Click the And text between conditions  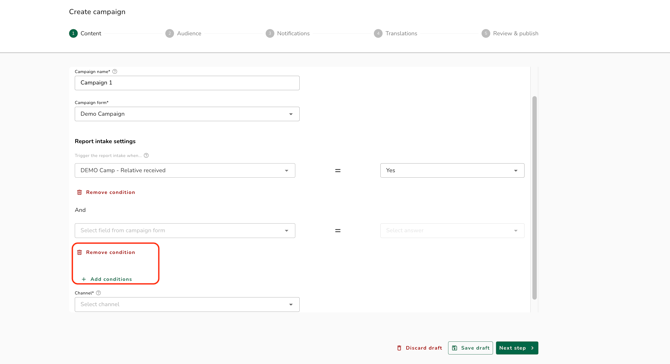pyautogui.click(x=80, y=210)
